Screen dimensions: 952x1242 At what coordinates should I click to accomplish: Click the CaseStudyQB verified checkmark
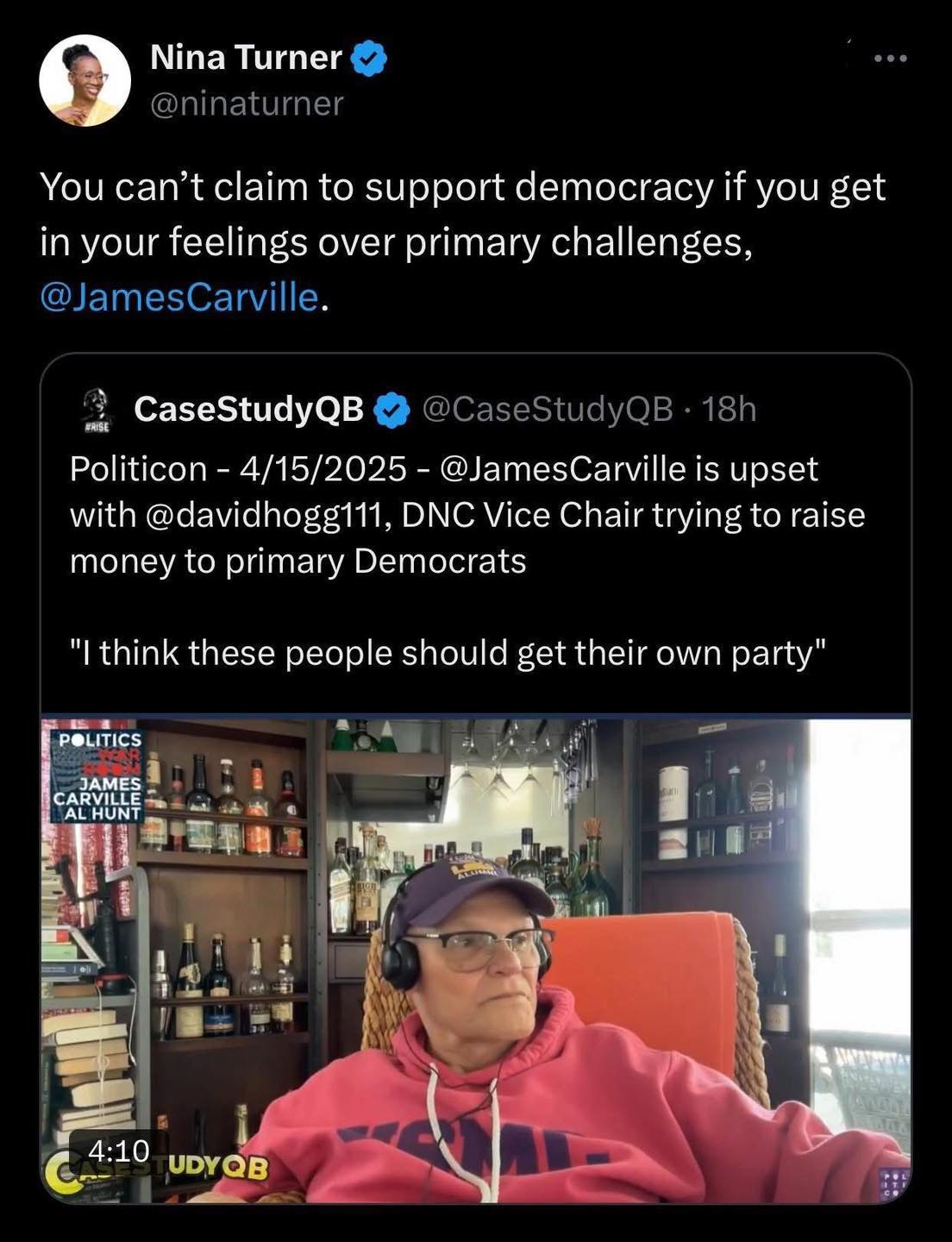click(391, 411)
